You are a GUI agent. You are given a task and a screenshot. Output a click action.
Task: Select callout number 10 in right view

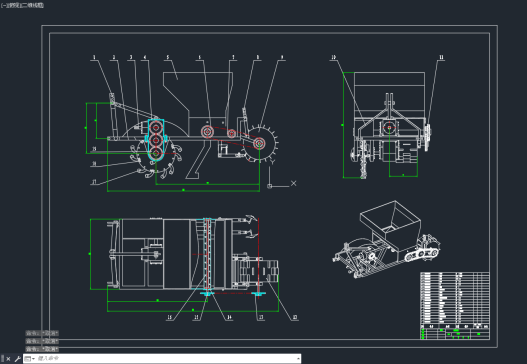[333, 57]
